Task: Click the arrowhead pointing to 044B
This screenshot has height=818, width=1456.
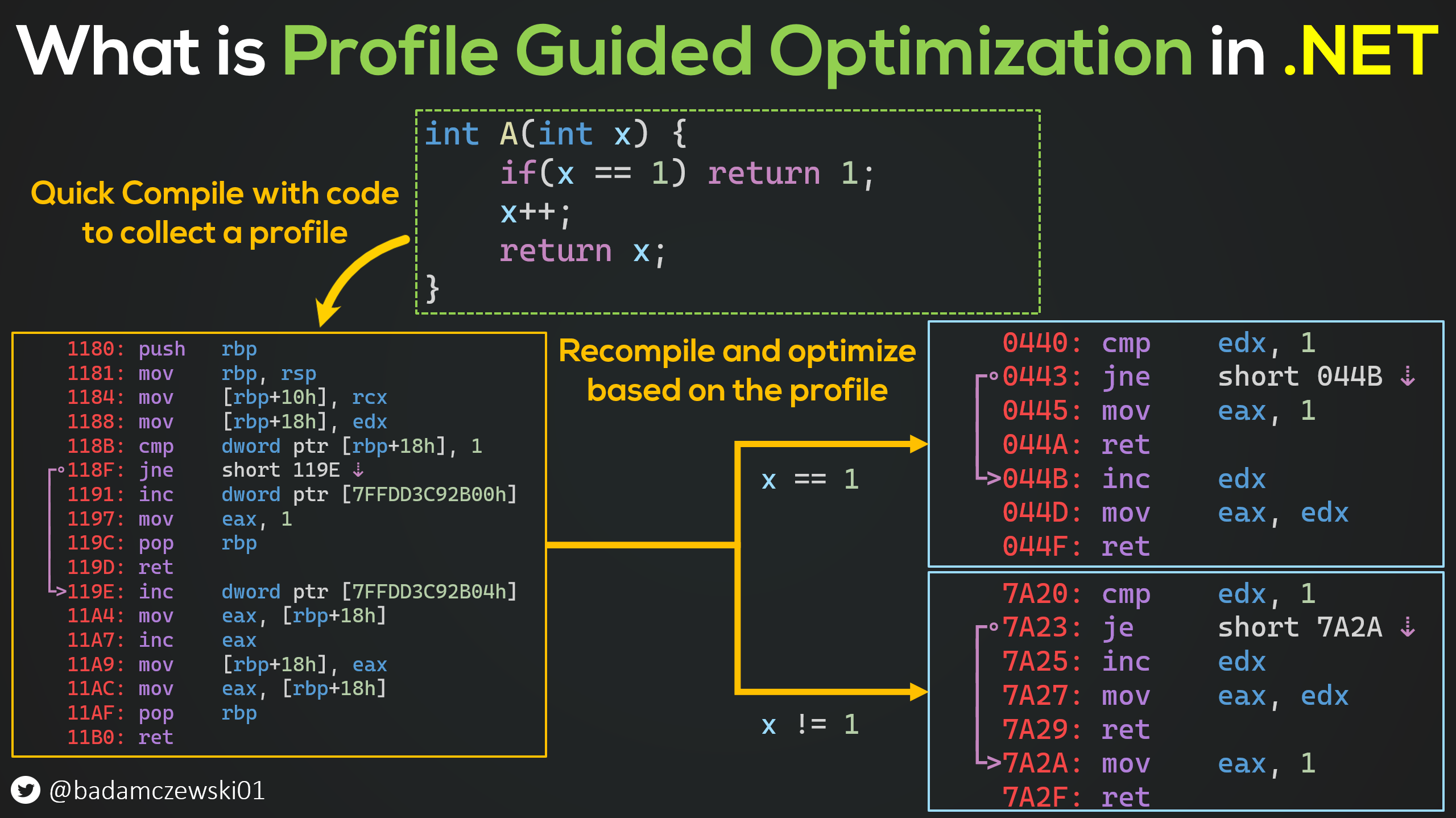Action: (x=993, y=479)
